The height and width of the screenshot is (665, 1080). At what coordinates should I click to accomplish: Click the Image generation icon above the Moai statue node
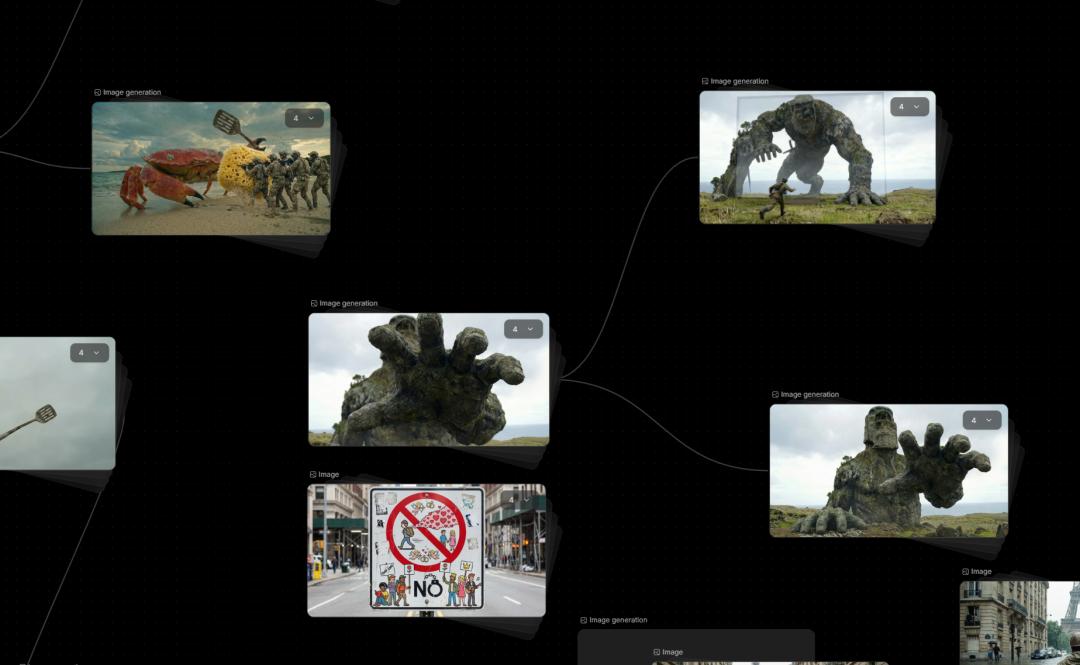[x=775, y=394]
